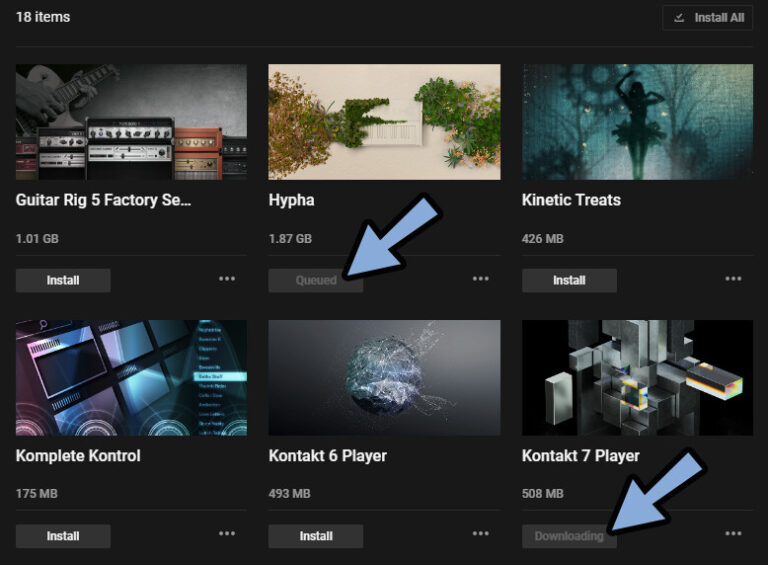Image resolution: width=768 pixels, height=565 pixels.
Task: Click the Kinetic Treats product title
Action: [571, 200]
